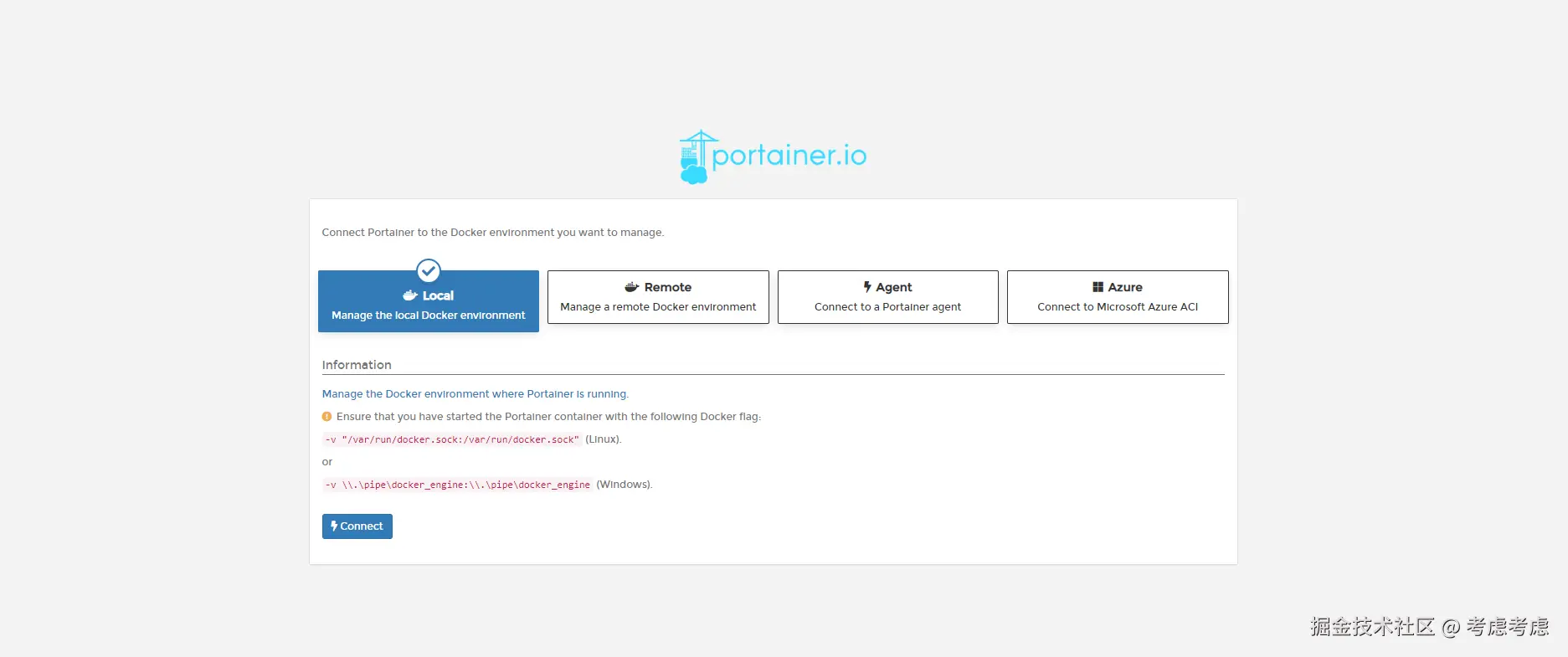The width and height of the screenshot is (1568, 657).
Task: Click the Windows docker_engine pipe code snippet
Action: pyautogui.click(x=457, y=485)
